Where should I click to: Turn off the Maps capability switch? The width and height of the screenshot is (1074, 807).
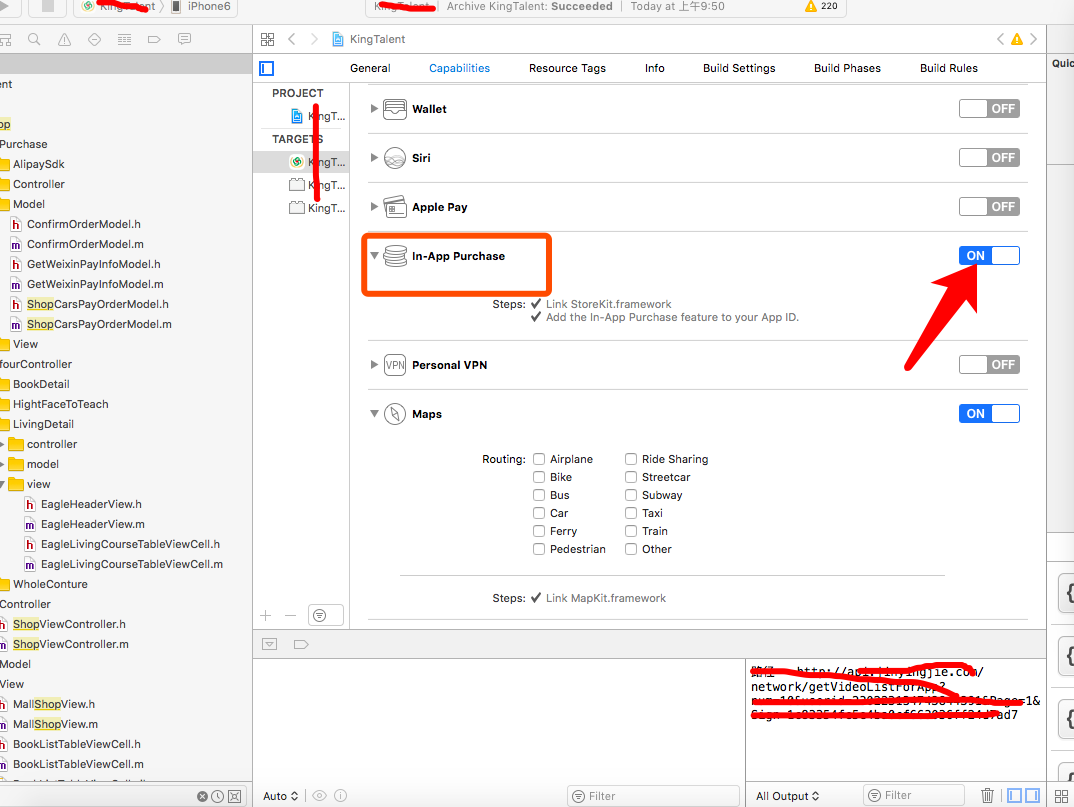tap(989, 413)
